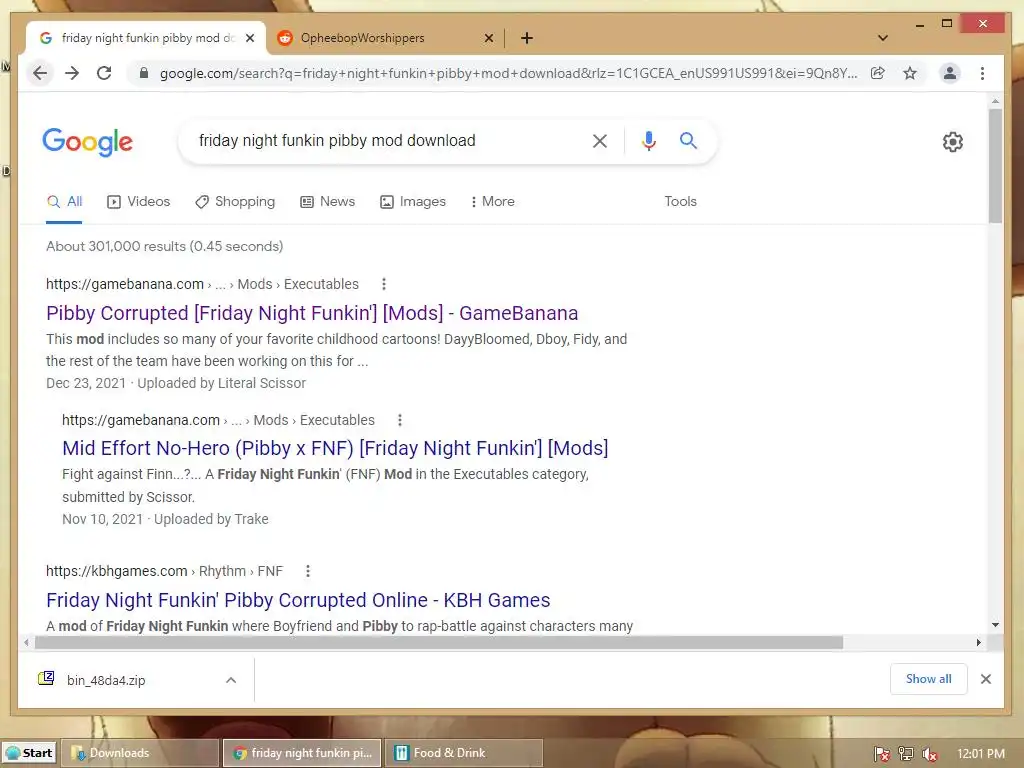Open Chrome's three-dot customize menu
Viewport: 1024px width, 768px height.
(982, 73)
